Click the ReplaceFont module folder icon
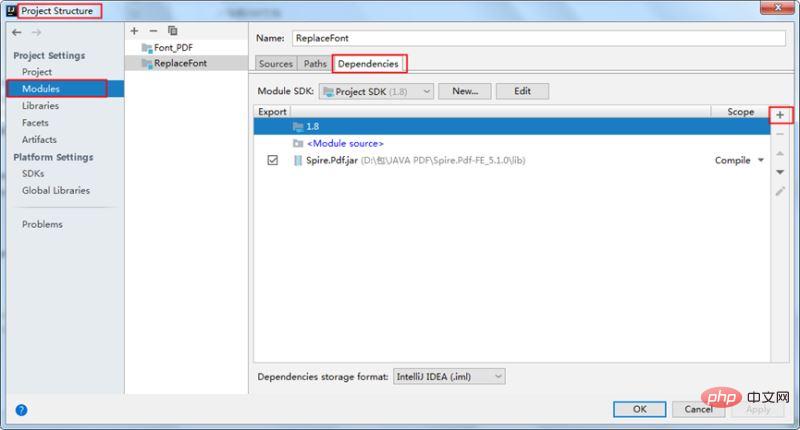The image size is (800, 430). click(x=147, y=64)
